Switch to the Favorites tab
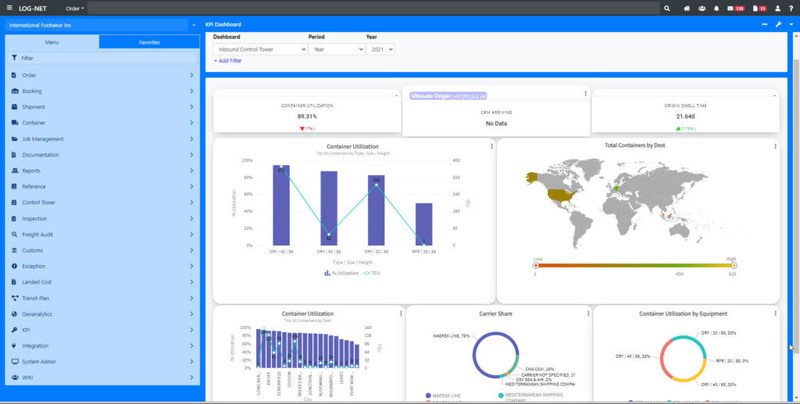800x404 pixels. pyautogui.click(x=149, y=42)
